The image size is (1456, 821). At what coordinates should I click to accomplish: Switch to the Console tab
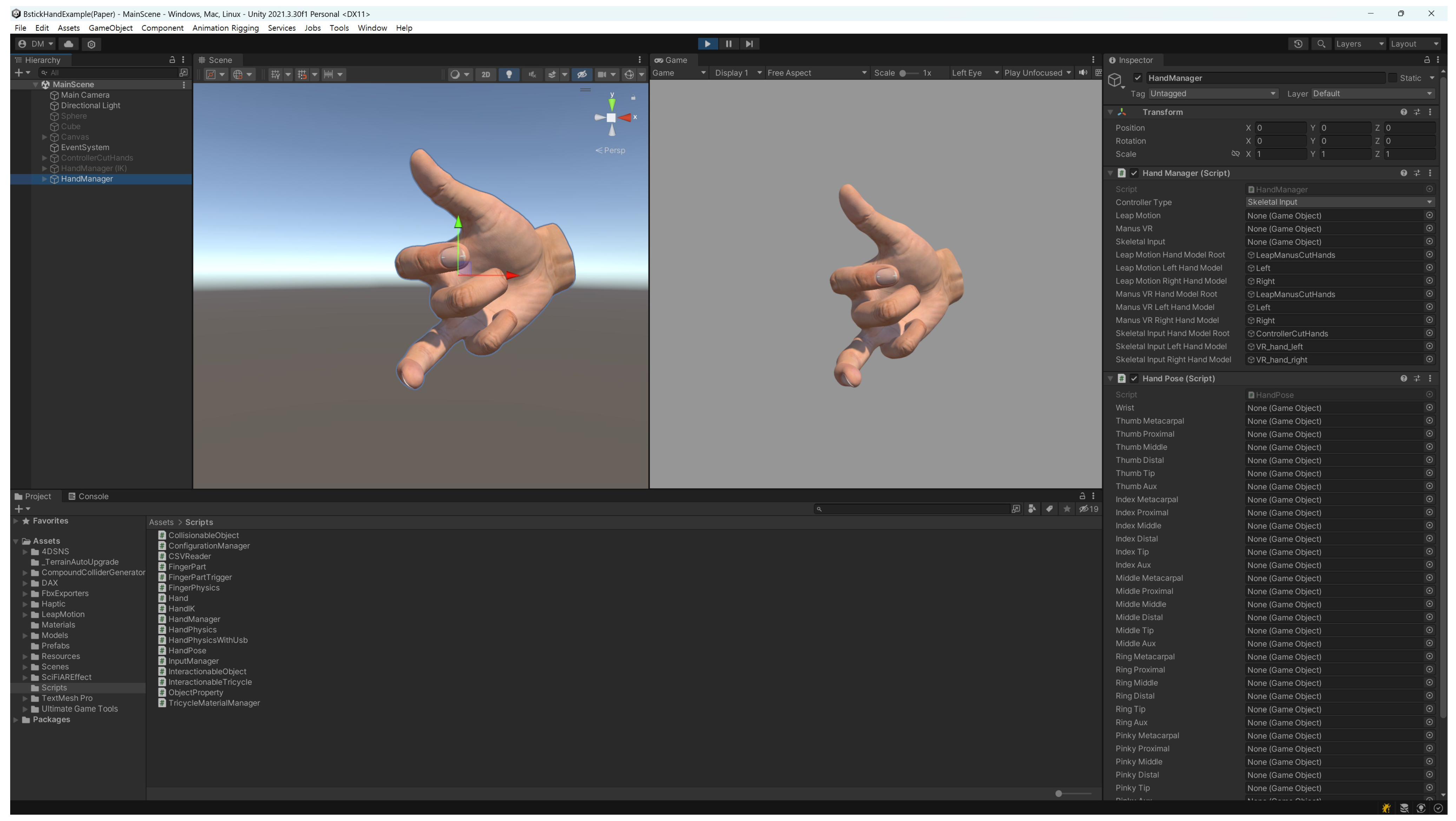88,496
